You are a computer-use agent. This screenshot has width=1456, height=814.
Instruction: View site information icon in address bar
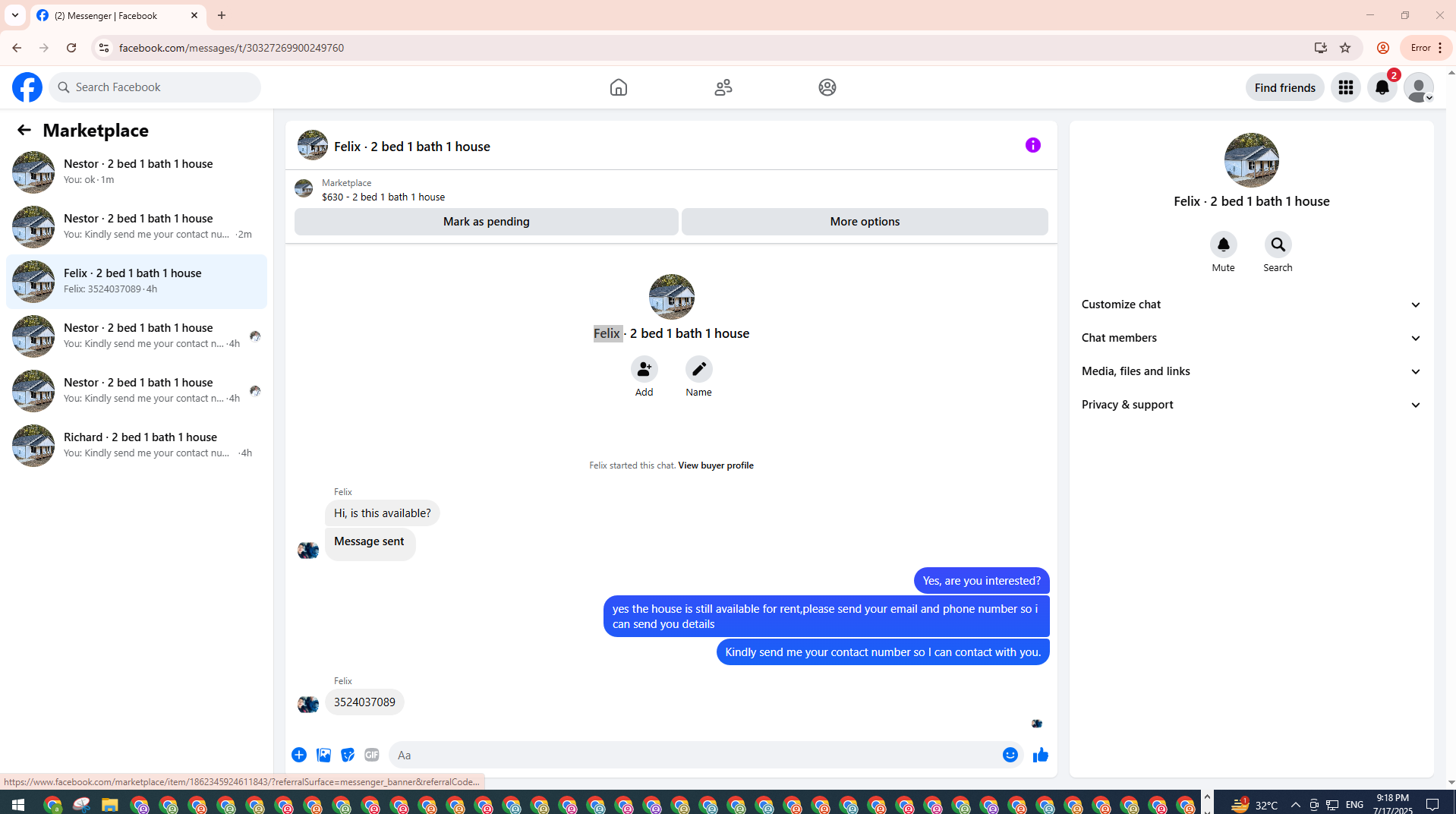[104, 48]
